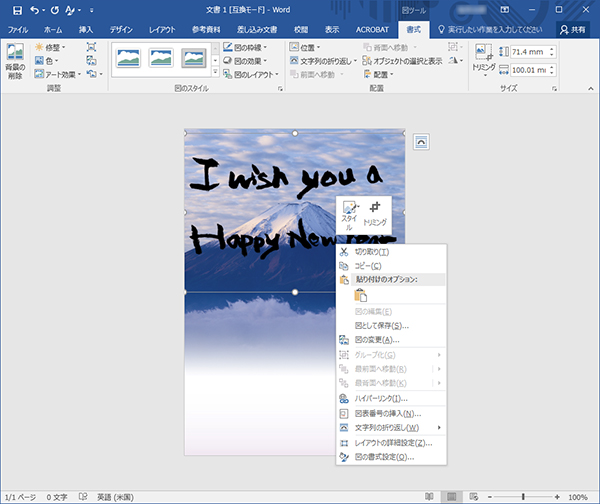Open the 図の効果 dropdown in ribbon
600x504 pixels.
click(x=247, y=60)
